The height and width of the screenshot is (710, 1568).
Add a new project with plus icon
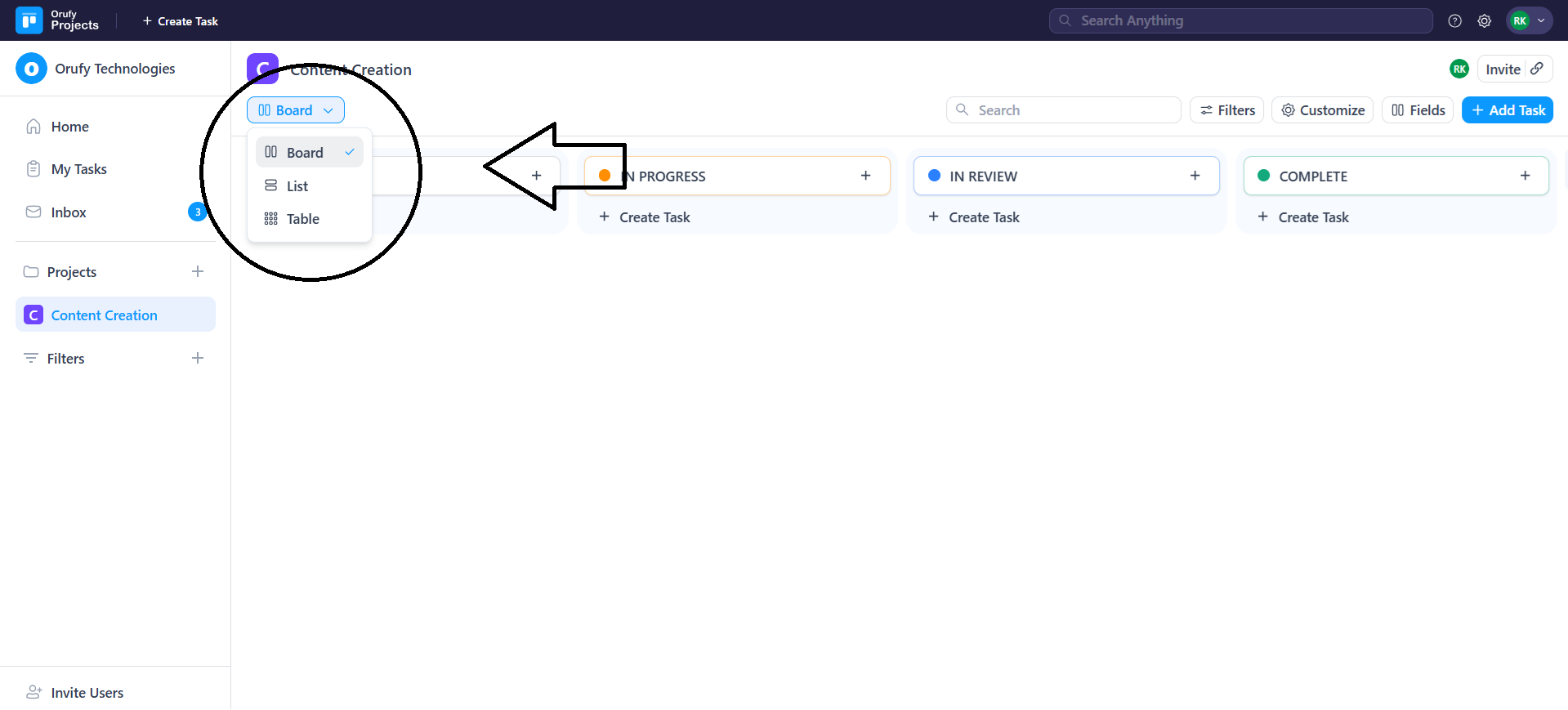coord(198,271)
